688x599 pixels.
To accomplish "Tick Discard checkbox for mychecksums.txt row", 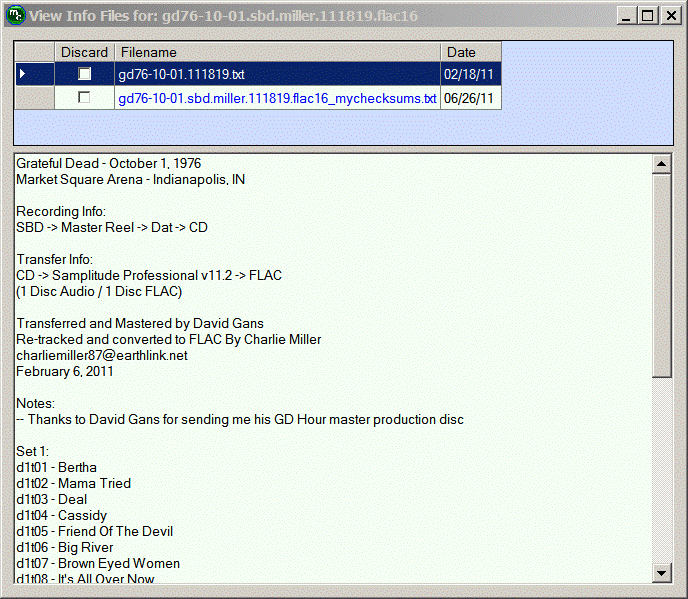I will pyautogui.click(x=84, y=97).
